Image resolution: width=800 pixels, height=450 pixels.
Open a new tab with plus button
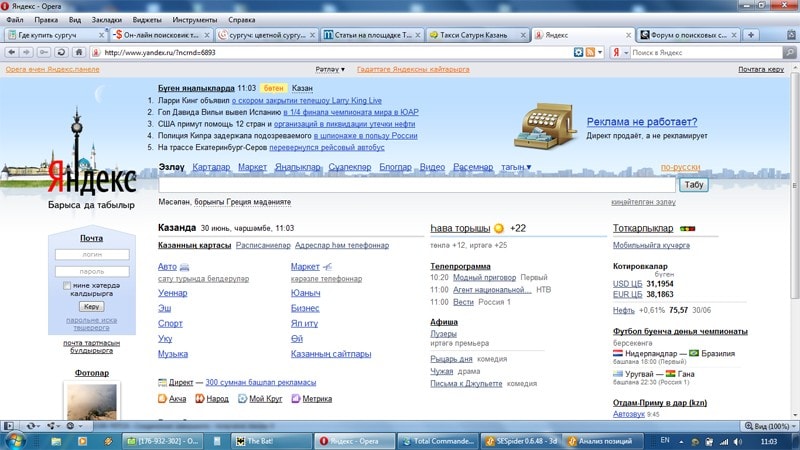pos(751,35)
